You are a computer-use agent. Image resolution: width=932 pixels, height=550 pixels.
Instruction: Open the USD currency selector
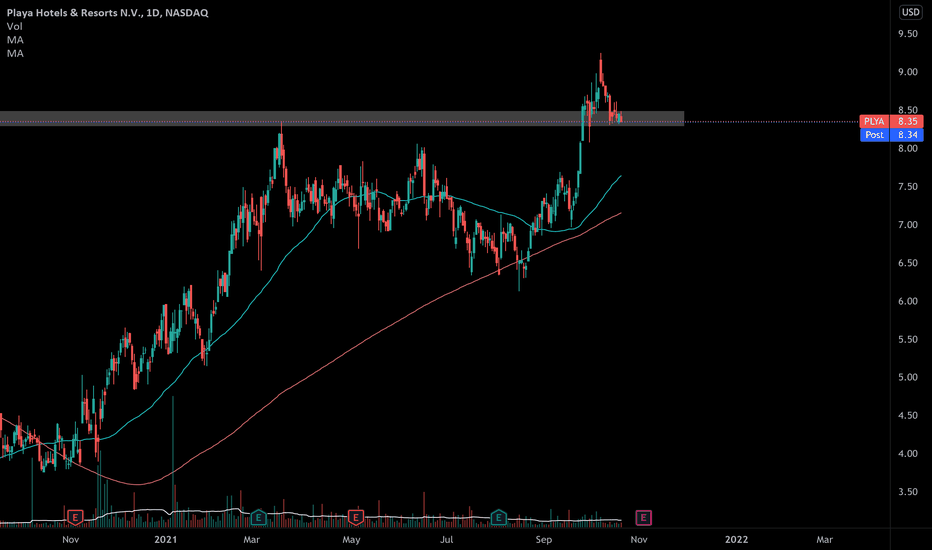911,12
